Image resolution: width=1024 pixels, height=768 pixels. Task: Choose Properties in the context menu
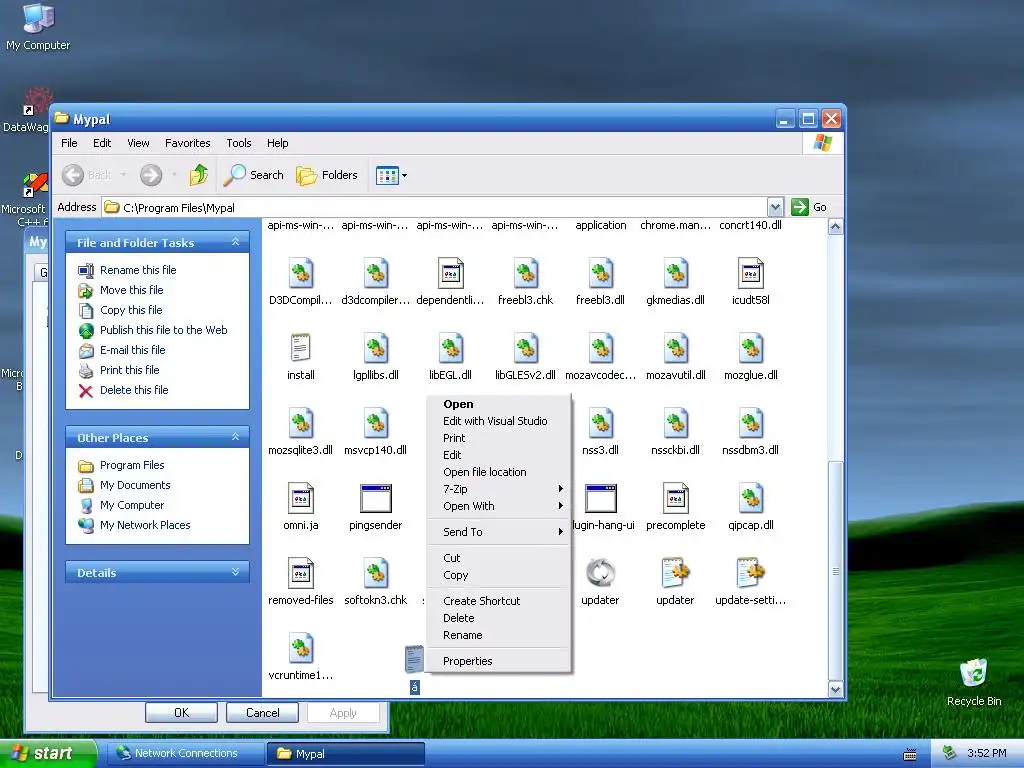click(499, 661)
